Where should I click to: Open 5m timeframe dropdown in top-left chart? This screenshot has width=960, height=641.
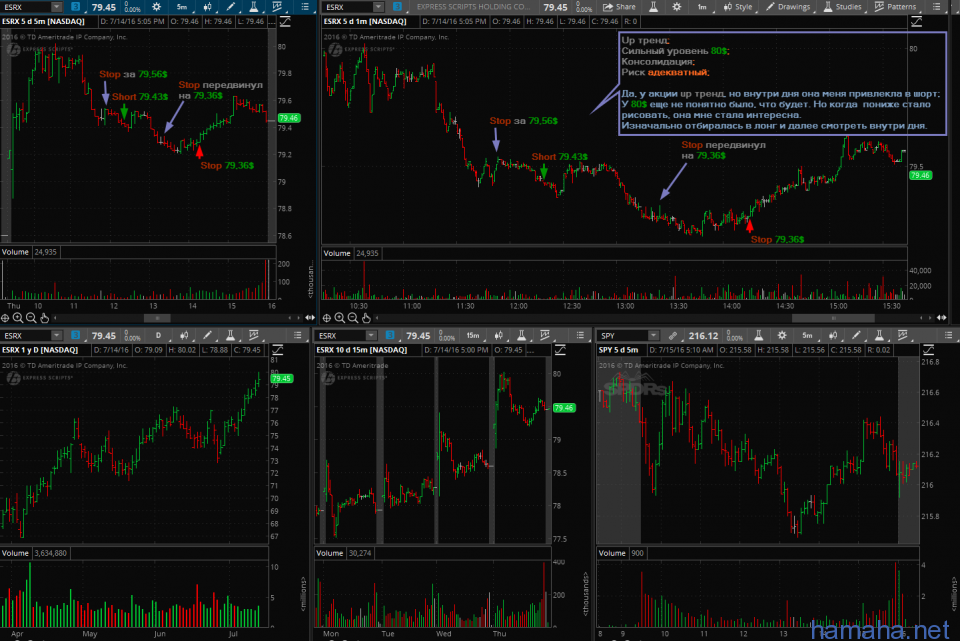tap(182, 7)
